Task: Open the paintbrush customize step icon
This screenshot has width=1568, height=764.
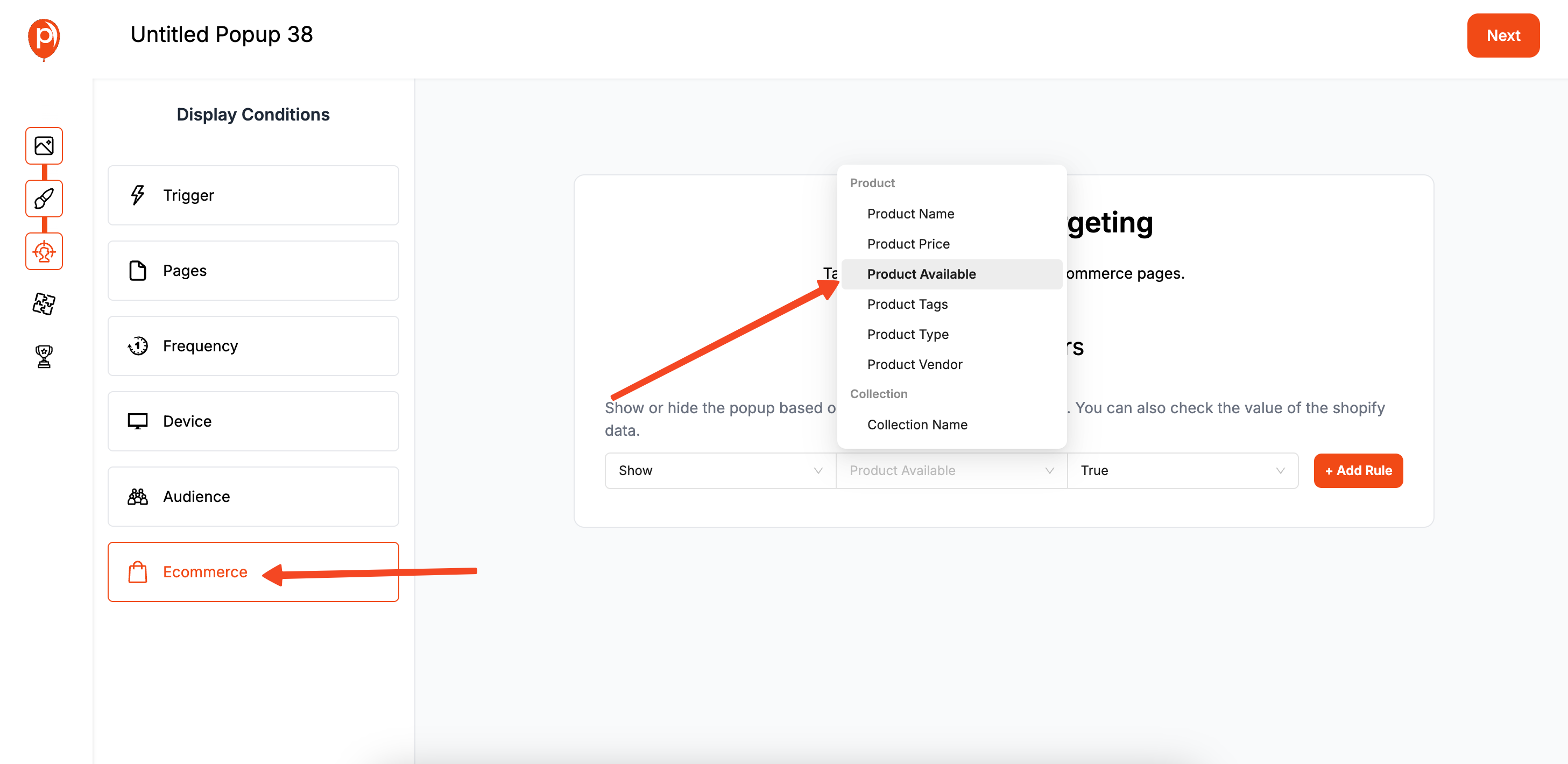Action: (44, 199)
